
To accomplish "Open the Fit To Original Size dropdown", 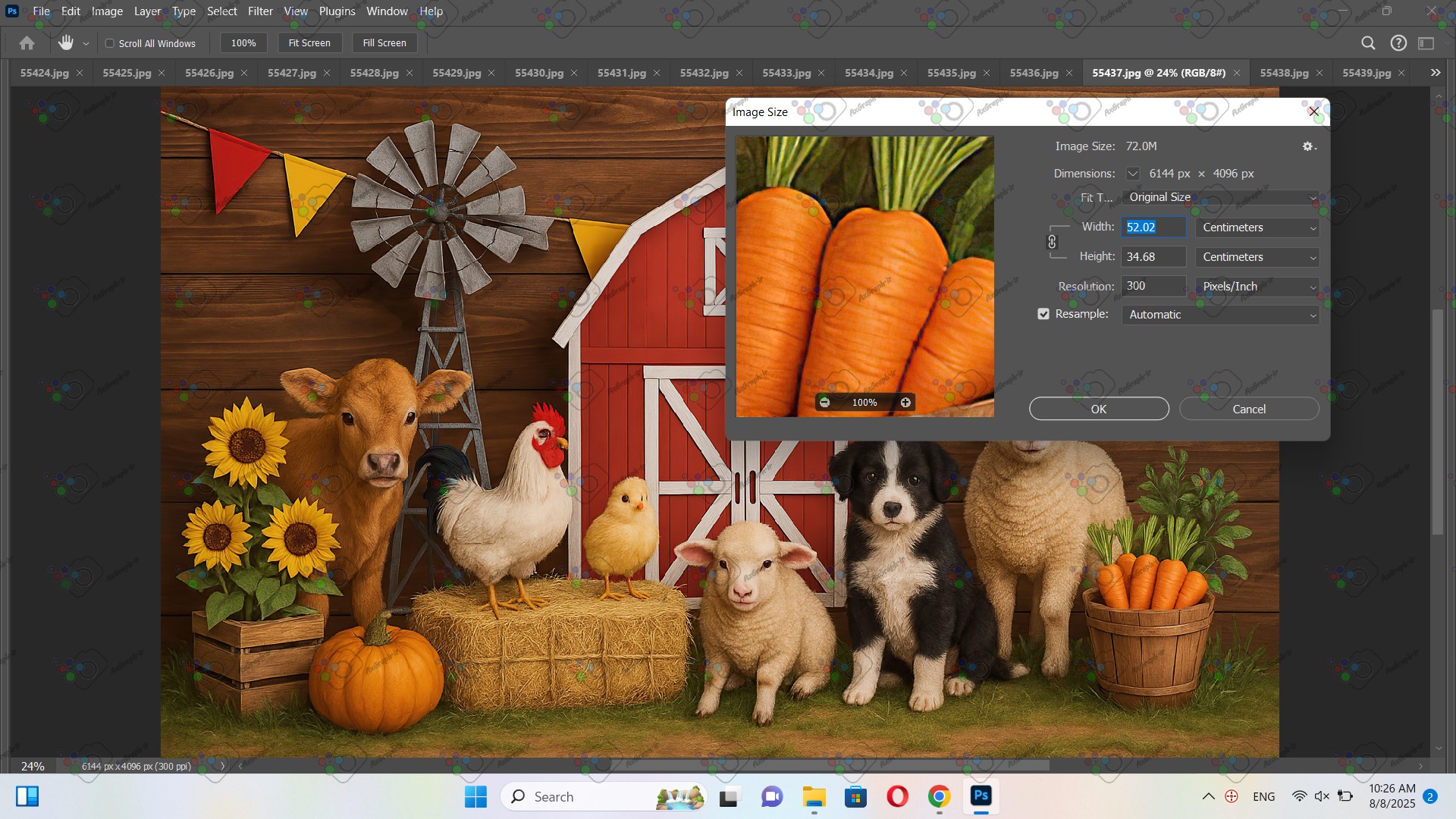I will (1219, 197).
